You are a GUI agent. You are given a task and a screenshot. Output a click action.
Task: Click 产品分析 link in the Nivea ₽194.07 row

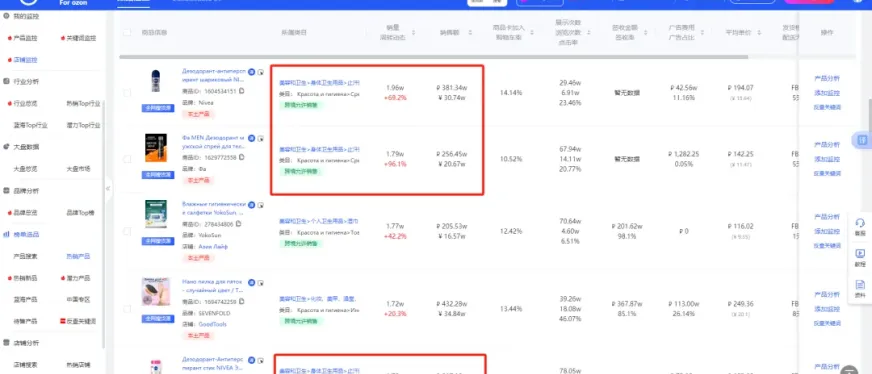point(827,78)
